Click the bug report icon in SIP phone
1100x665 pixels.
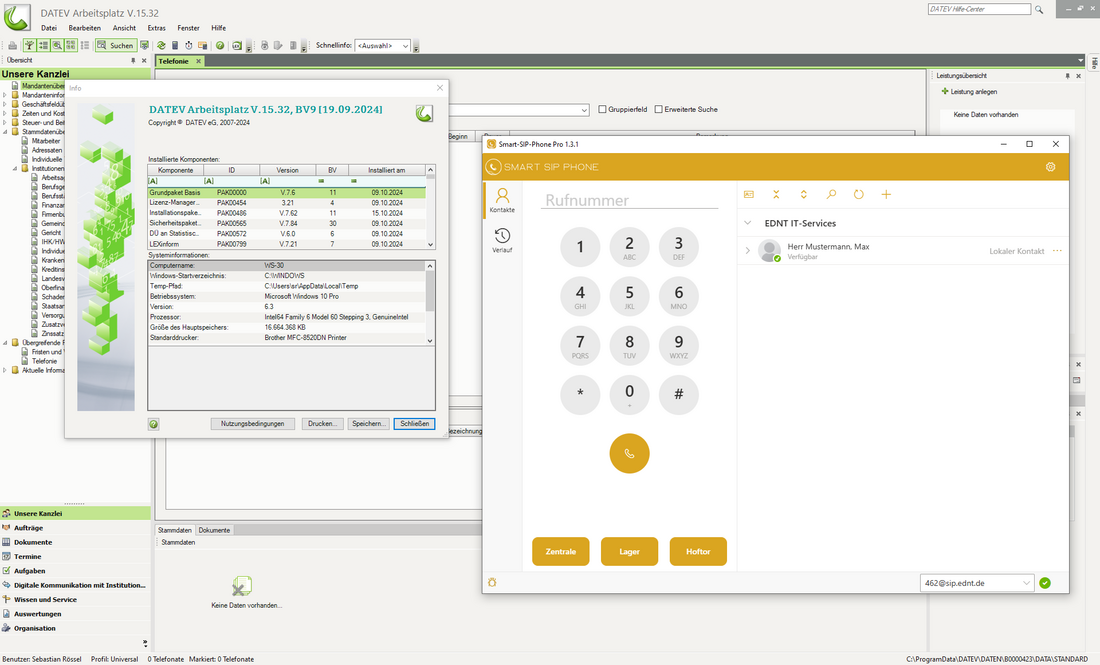coord(492,582)
